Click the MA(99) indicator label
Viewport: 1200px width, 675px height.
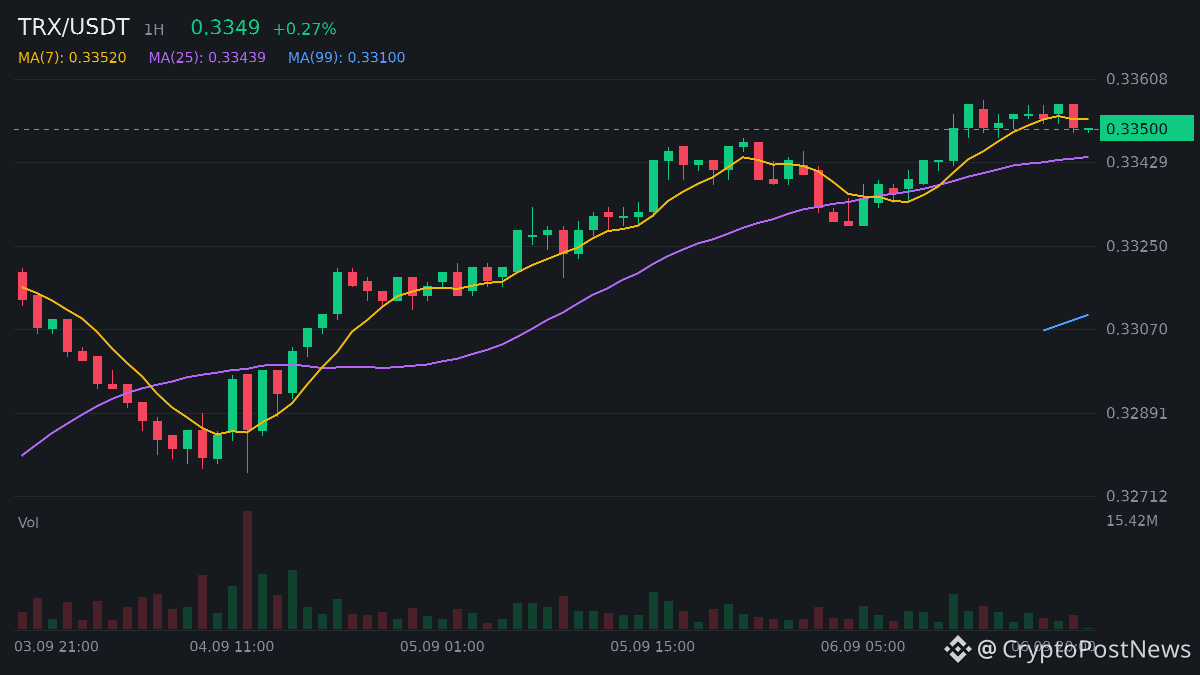(347, 58)
